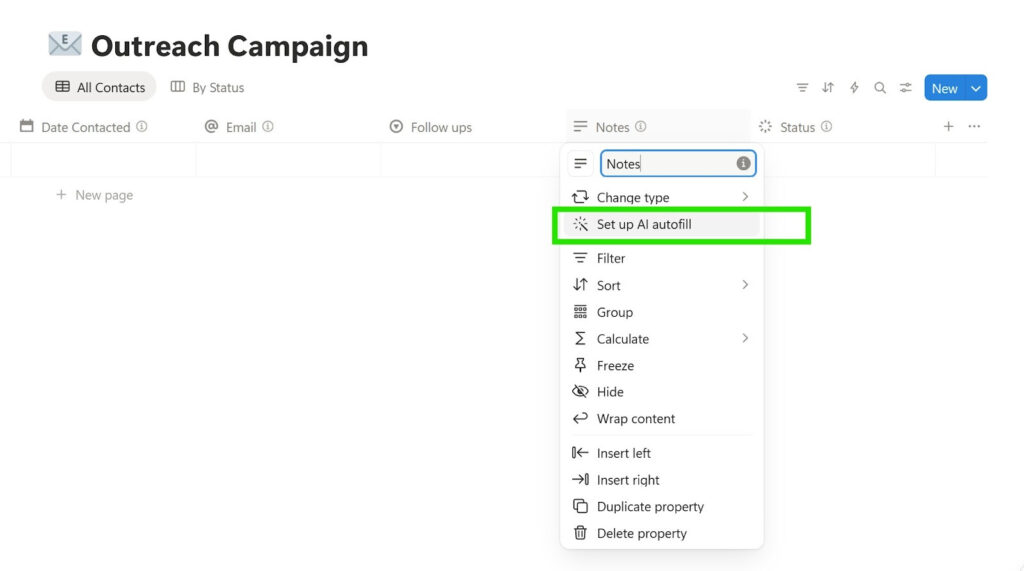Image resolution: width=1024 pixels, height=571 pixels.
Task: Choose Insert left
Action: (x=662, y=453)
